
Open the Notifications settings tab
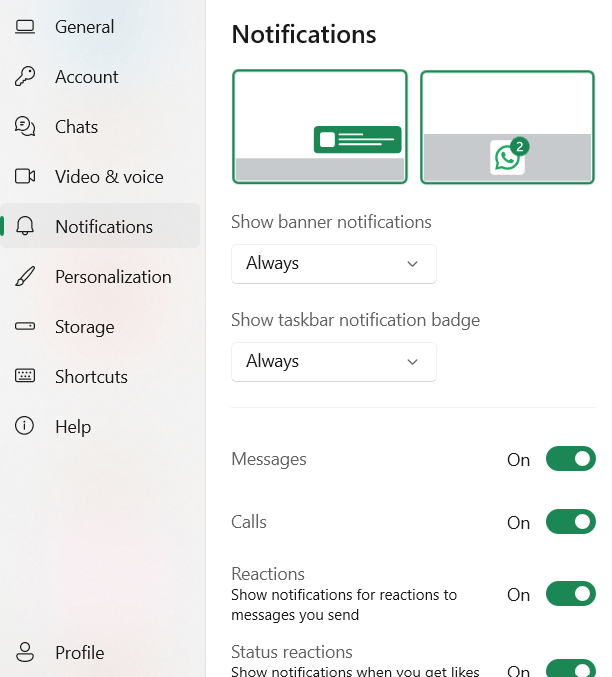pos(103,227)
